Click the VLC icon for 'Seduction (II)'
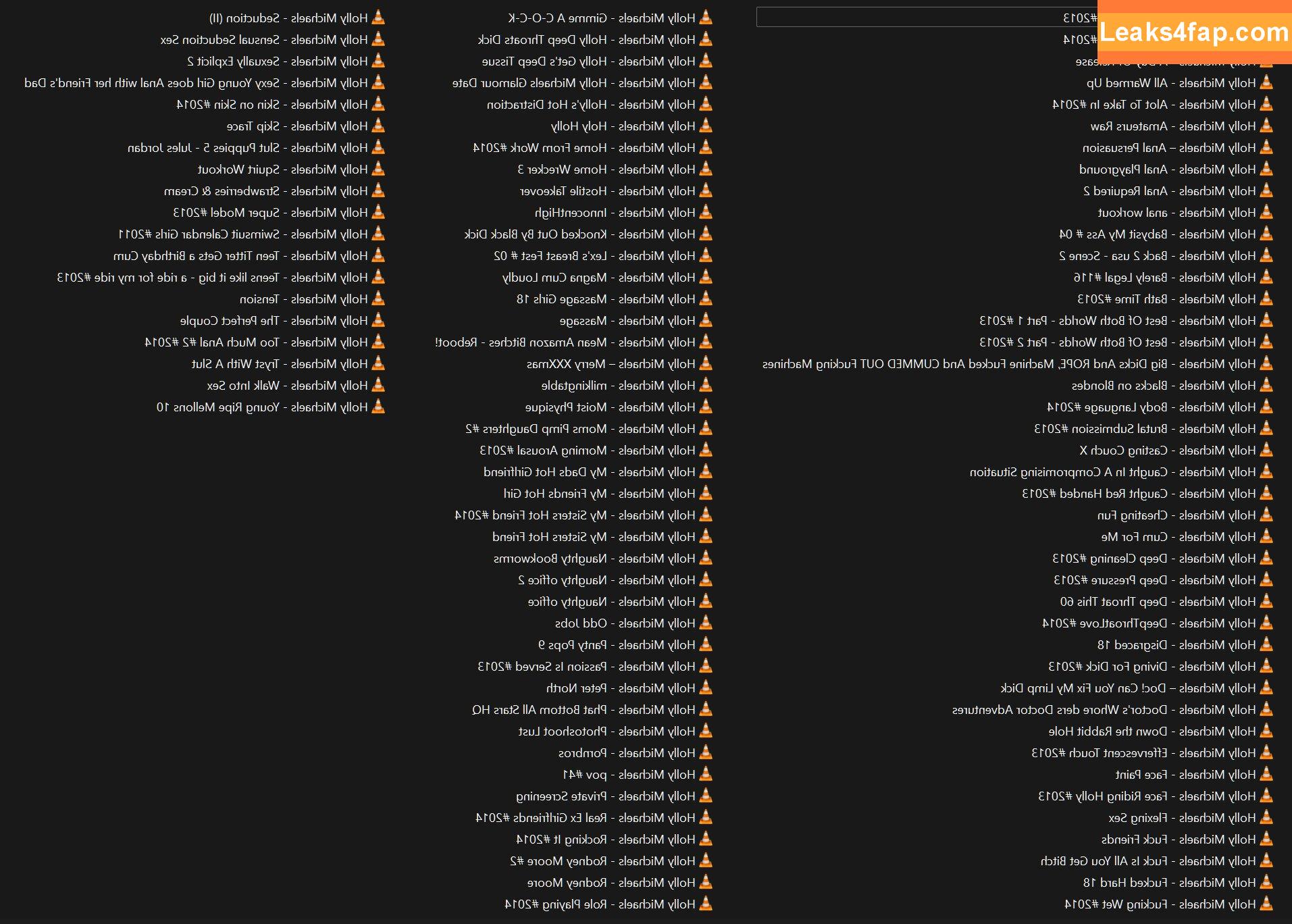This screenshot has height=924, width=1292. tap(379, 18)
